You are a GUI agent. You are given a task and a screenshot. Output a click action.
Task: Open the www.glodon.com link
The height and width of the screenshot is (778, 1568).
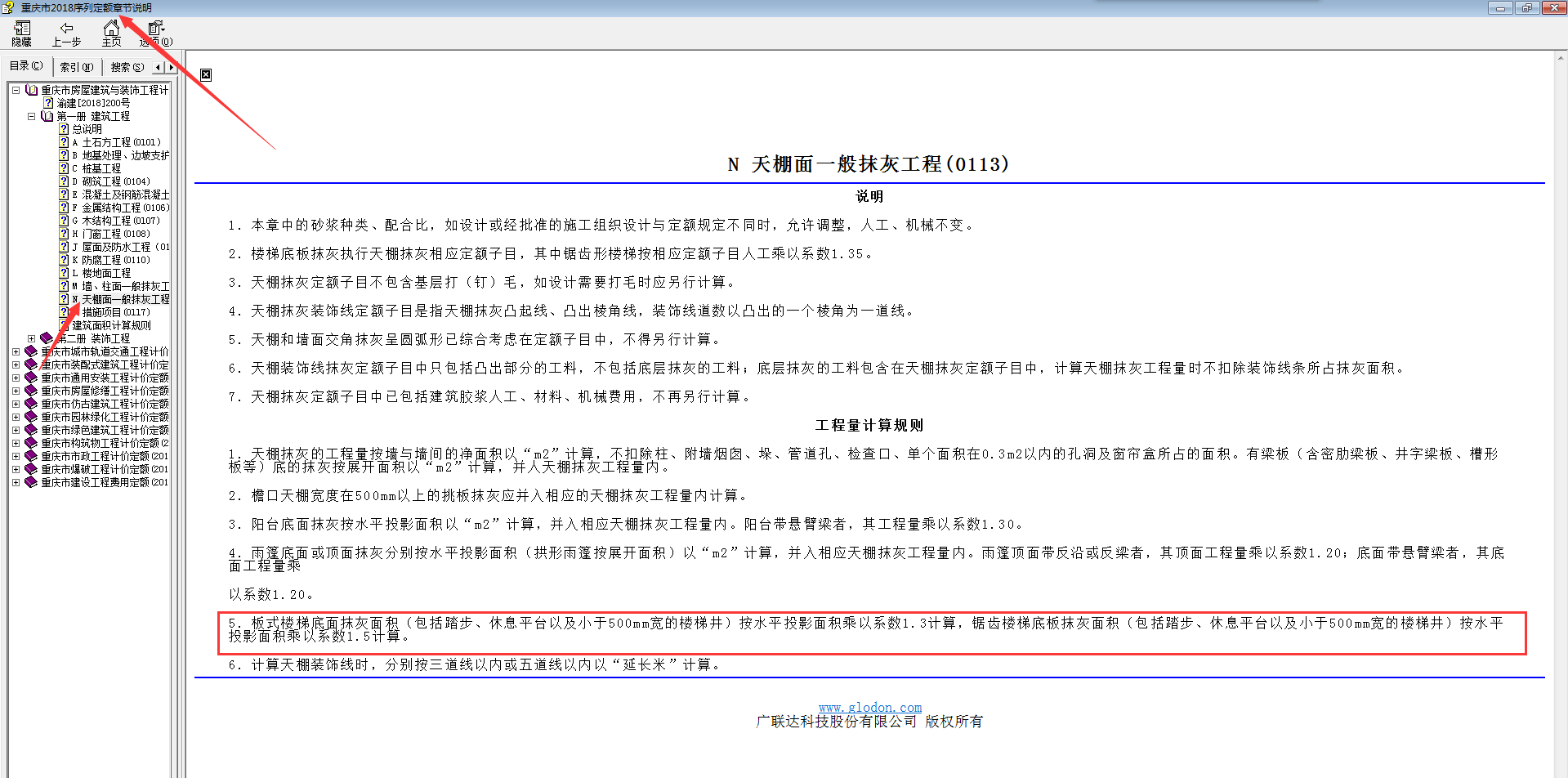click(x=870, y=707)
